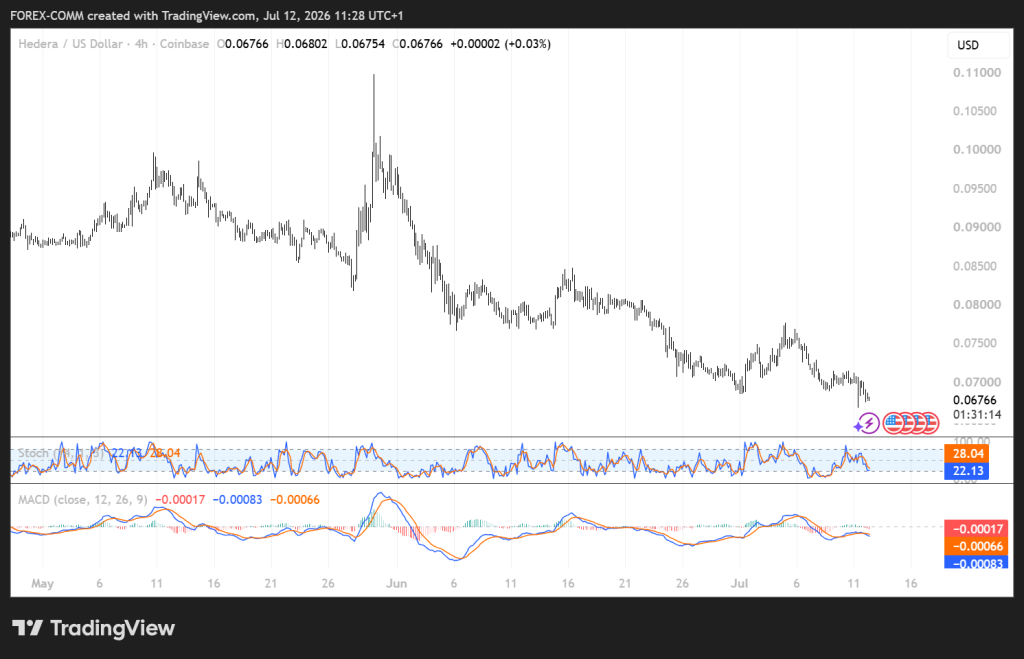
Task: Click the 0.08000 price axis label
Action: 977,304
